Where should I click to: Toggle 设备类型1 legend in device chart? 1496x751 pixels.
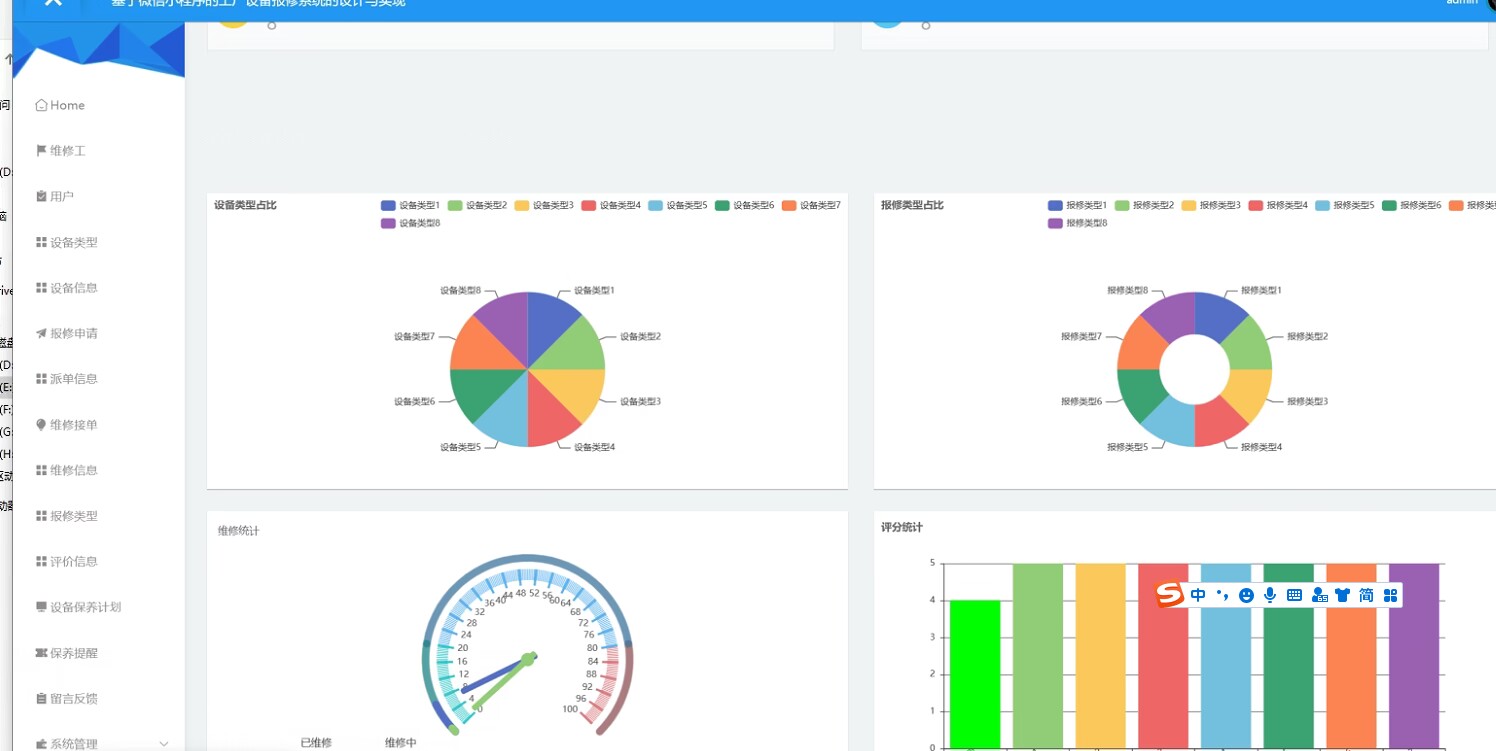(410, 205)
